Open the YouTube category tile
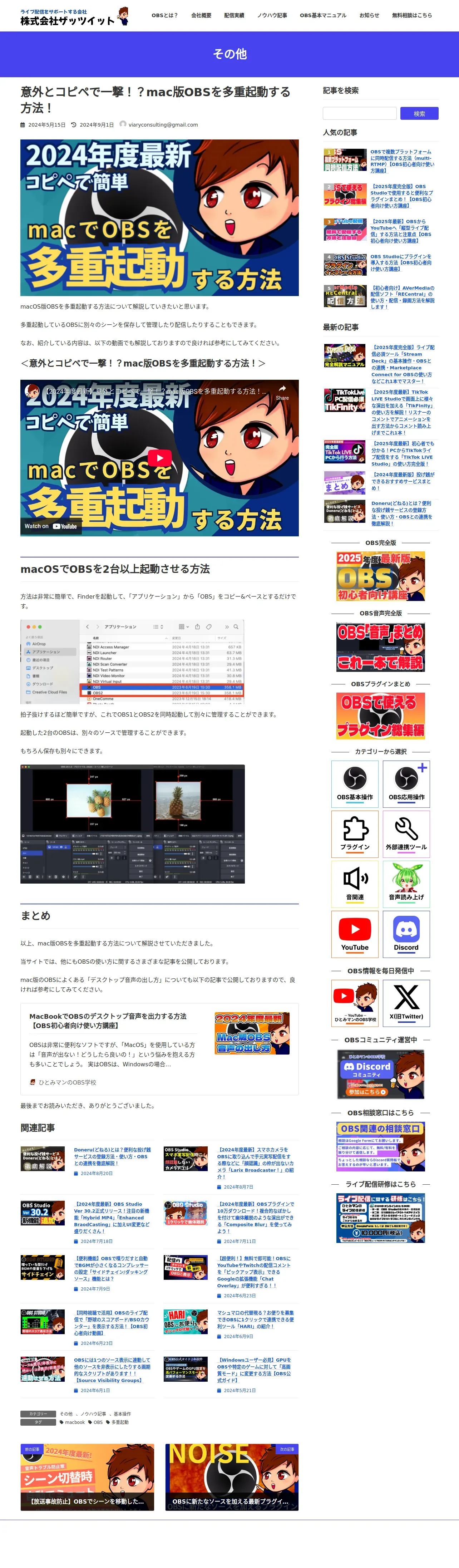Viewport: 459px width, 1568px height. click(355, 934)
